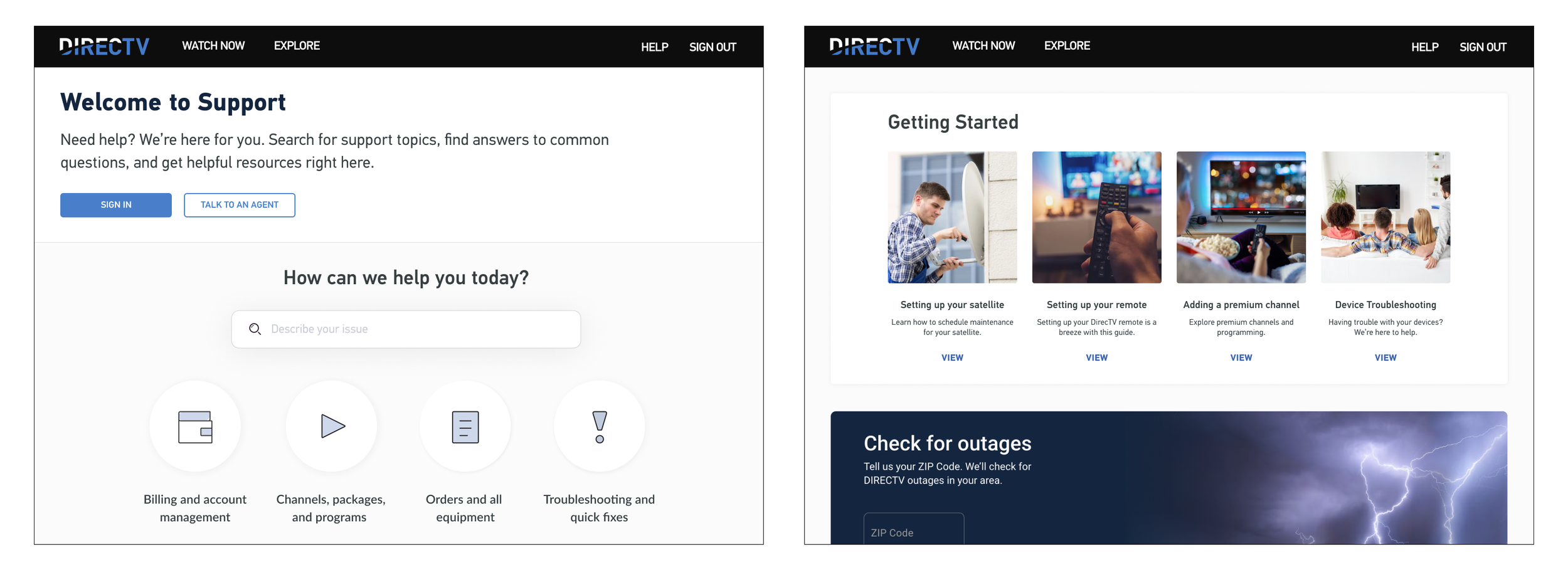1568x570 pixels.
Task: Select HELP in the right page header
Action: click(1425, 47)
